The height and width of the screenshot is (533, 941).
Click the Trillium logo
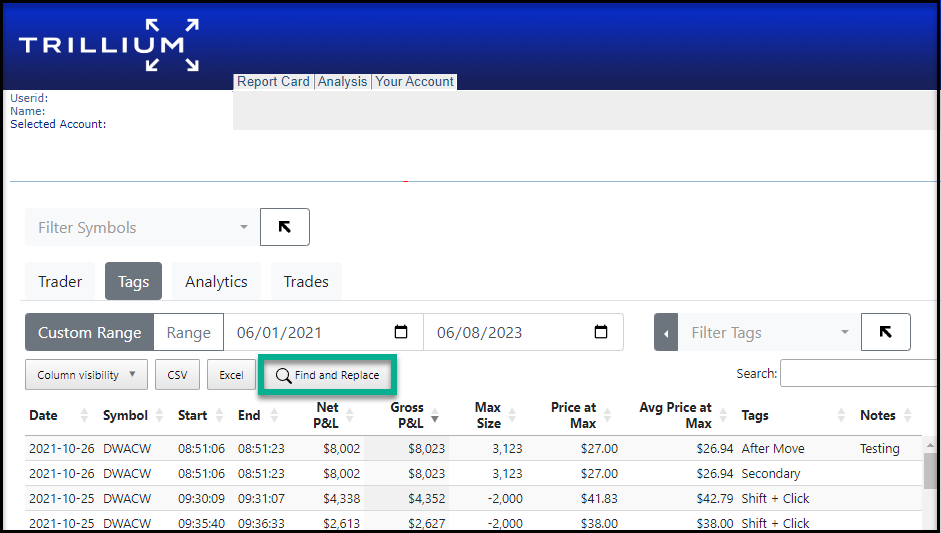click(108, 45)
